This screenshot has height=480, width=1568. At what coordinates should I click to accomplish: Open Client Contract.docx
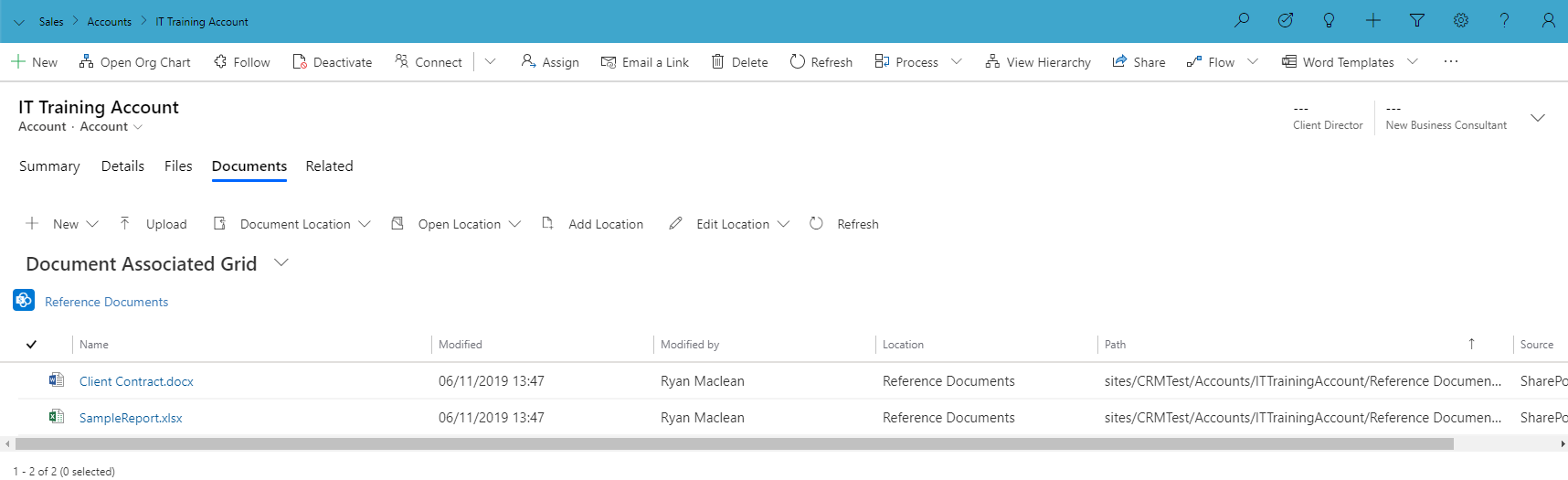click(136, 381)
